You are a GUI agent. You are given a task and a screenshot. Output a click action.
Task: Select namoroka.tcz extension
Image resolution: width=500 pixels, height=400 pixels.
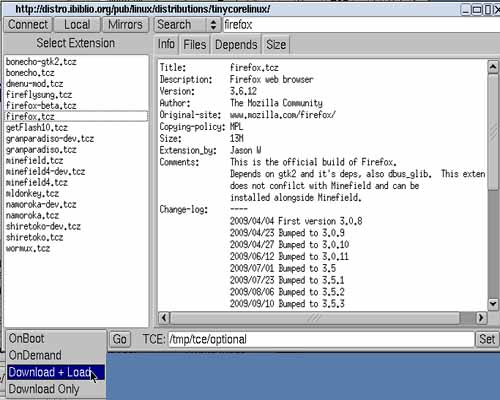76,216
